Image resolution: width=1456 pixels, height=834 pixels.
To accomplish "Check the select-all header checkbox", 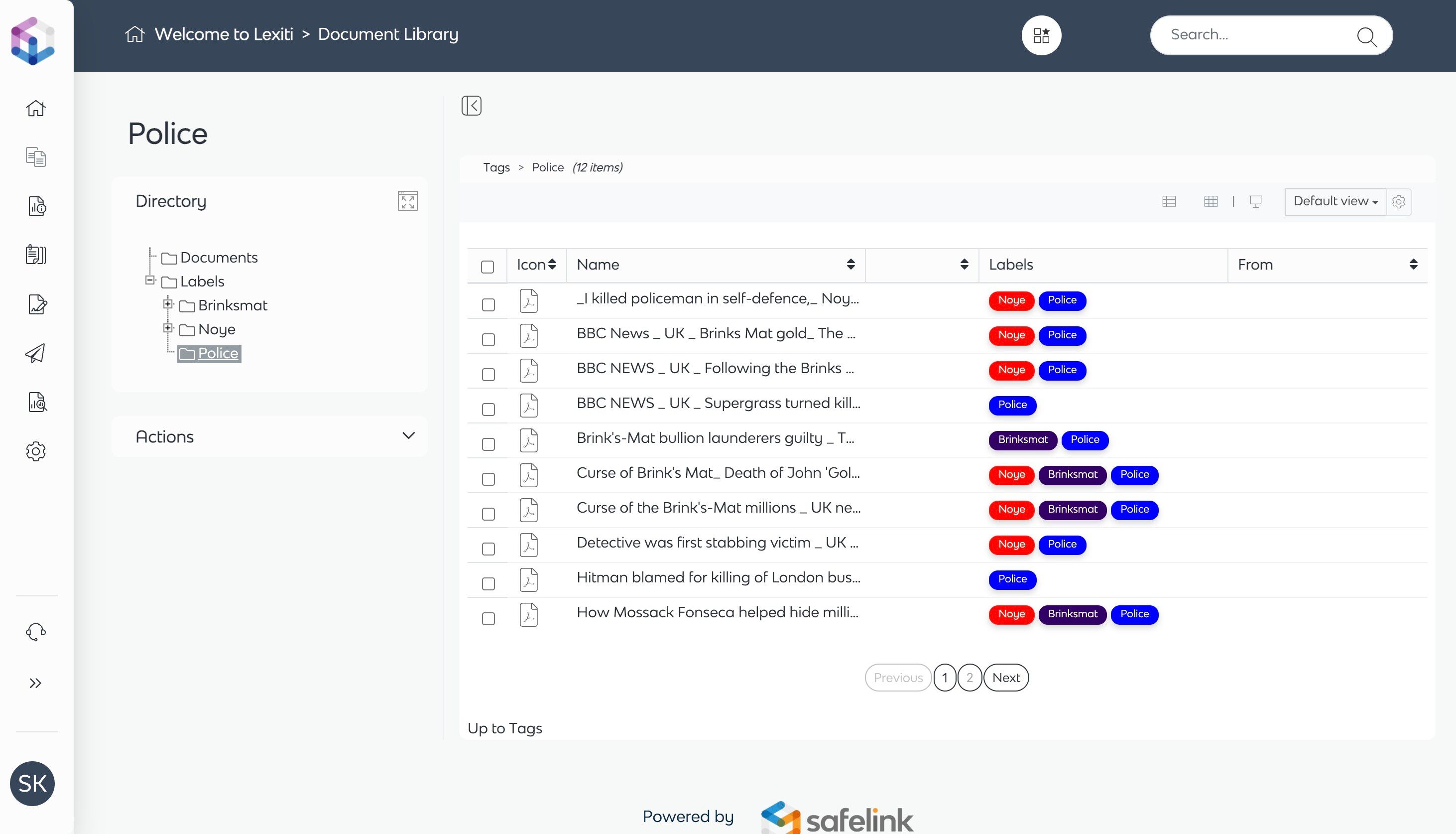I will [x=487, y=267].
